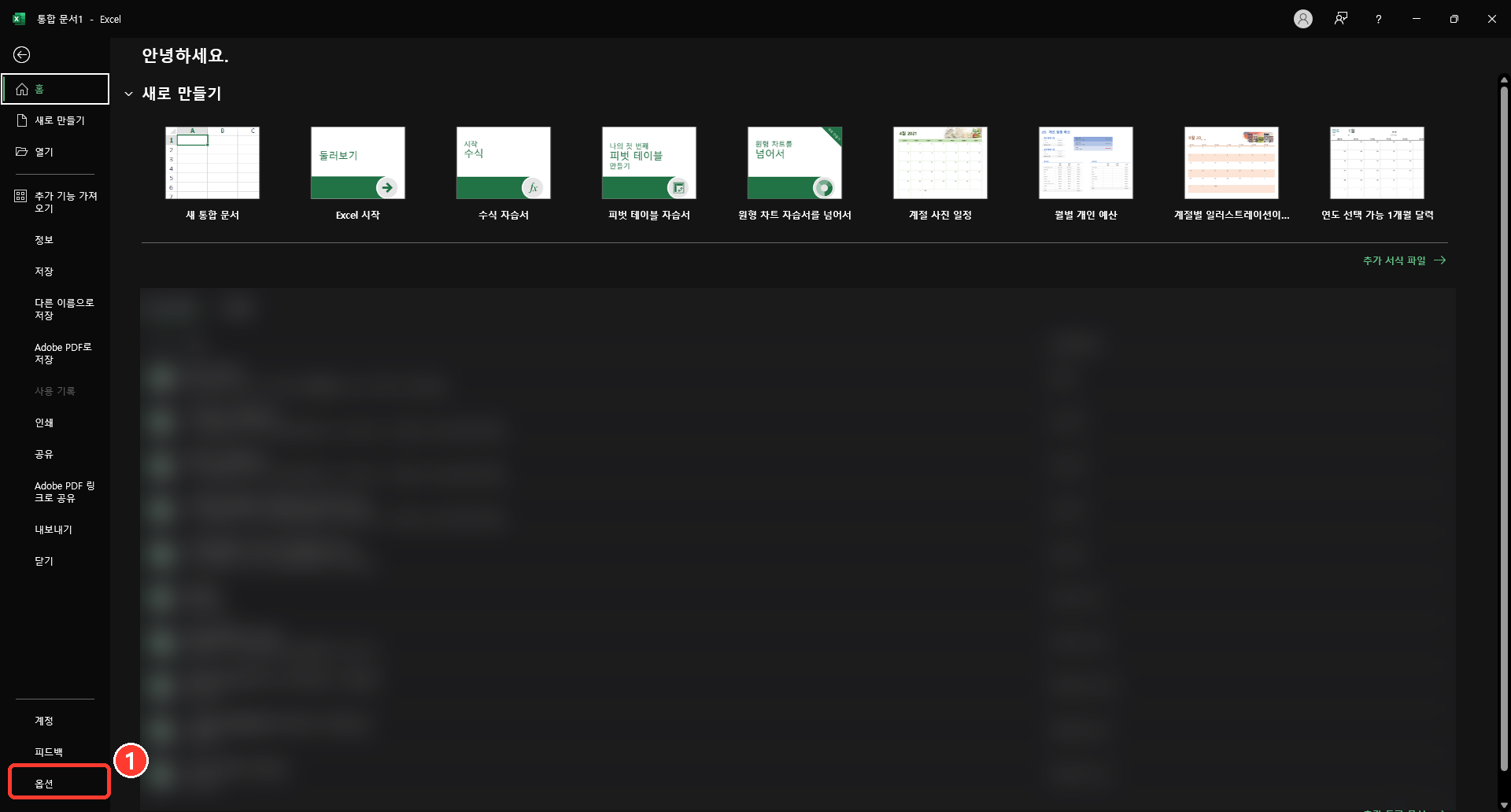
Task: Choose 다른 이름으로 저장
Action: (x=55, y=309)
